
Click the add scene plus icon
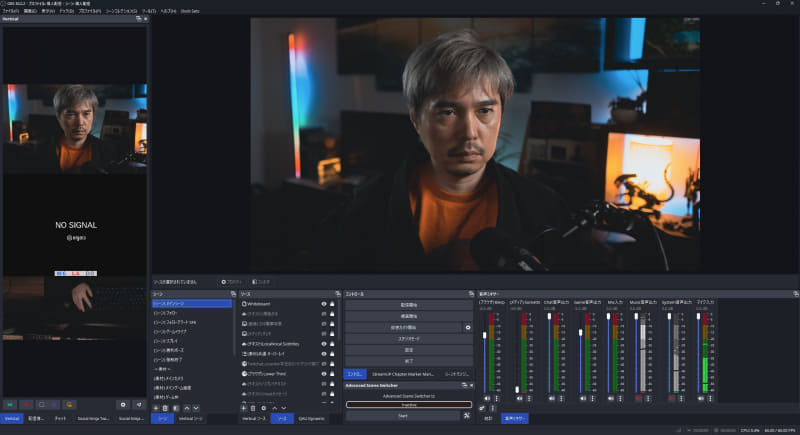click(x=155, y=408)
